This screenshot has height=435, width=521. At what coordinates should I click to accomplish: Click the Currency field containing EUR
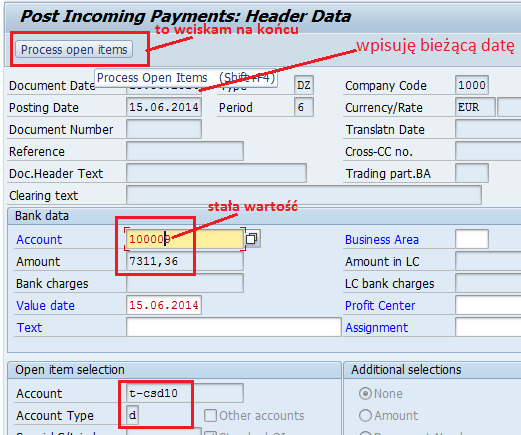pyautogui.click(x=475, y=107)
